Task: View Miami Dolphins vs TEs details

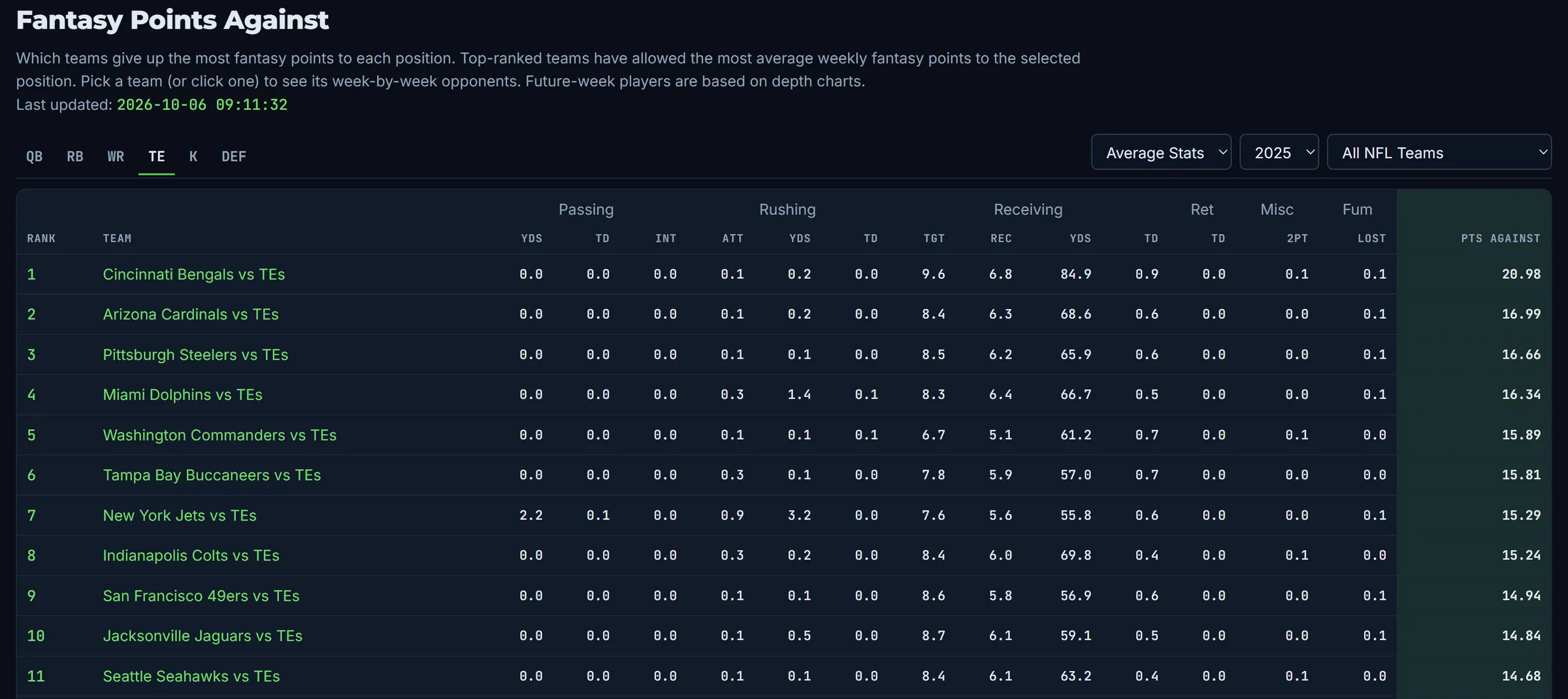Action: coord(183,395)
